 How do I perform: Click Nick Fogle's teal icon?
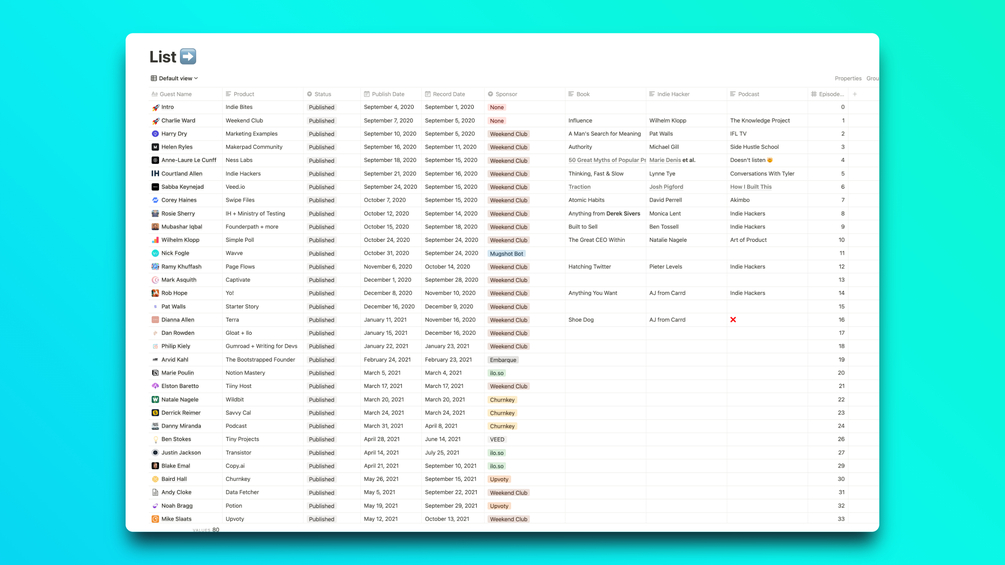155,253
